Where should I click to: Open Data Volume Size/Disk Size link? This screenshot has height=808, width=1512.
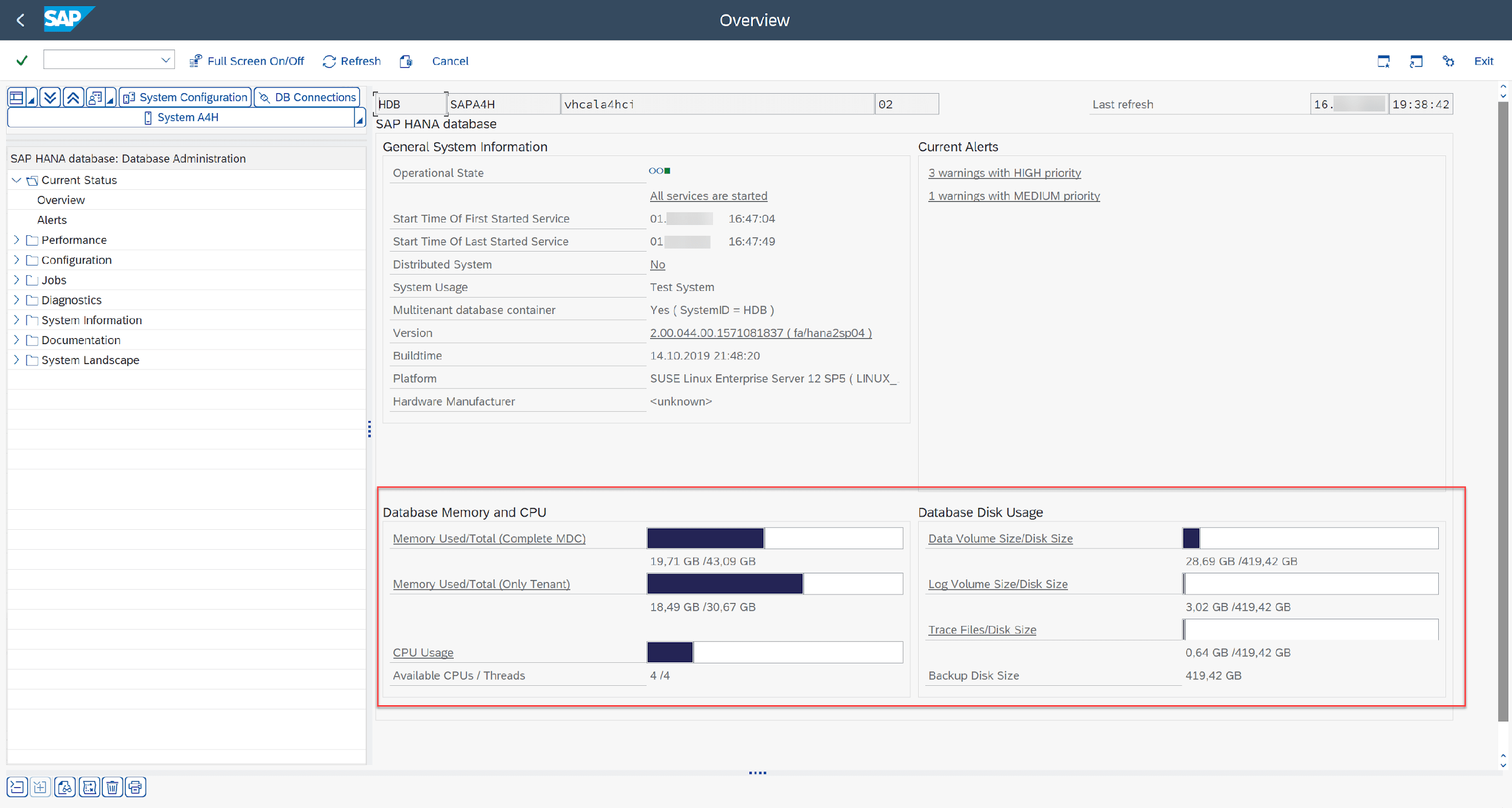coord(1000,538)
